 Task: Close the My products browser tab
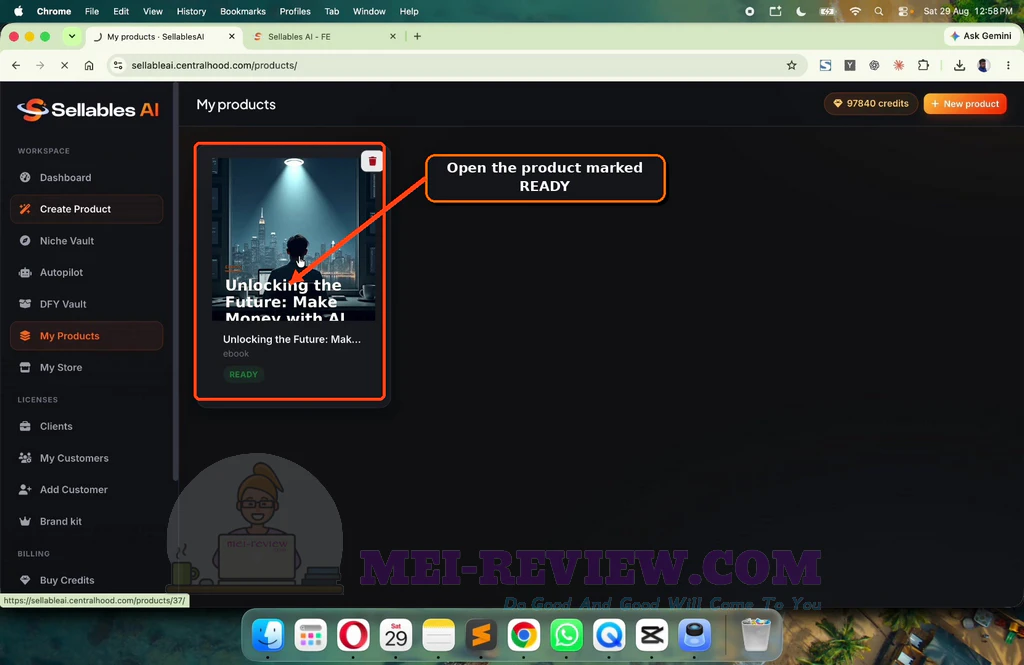[x=232, y=37]
